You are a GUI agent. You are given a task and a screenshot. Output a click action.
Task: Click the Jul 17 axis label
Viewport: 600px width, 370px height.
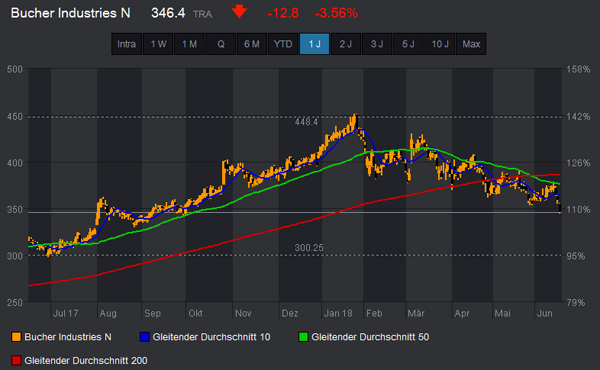[x=65, y=313]
